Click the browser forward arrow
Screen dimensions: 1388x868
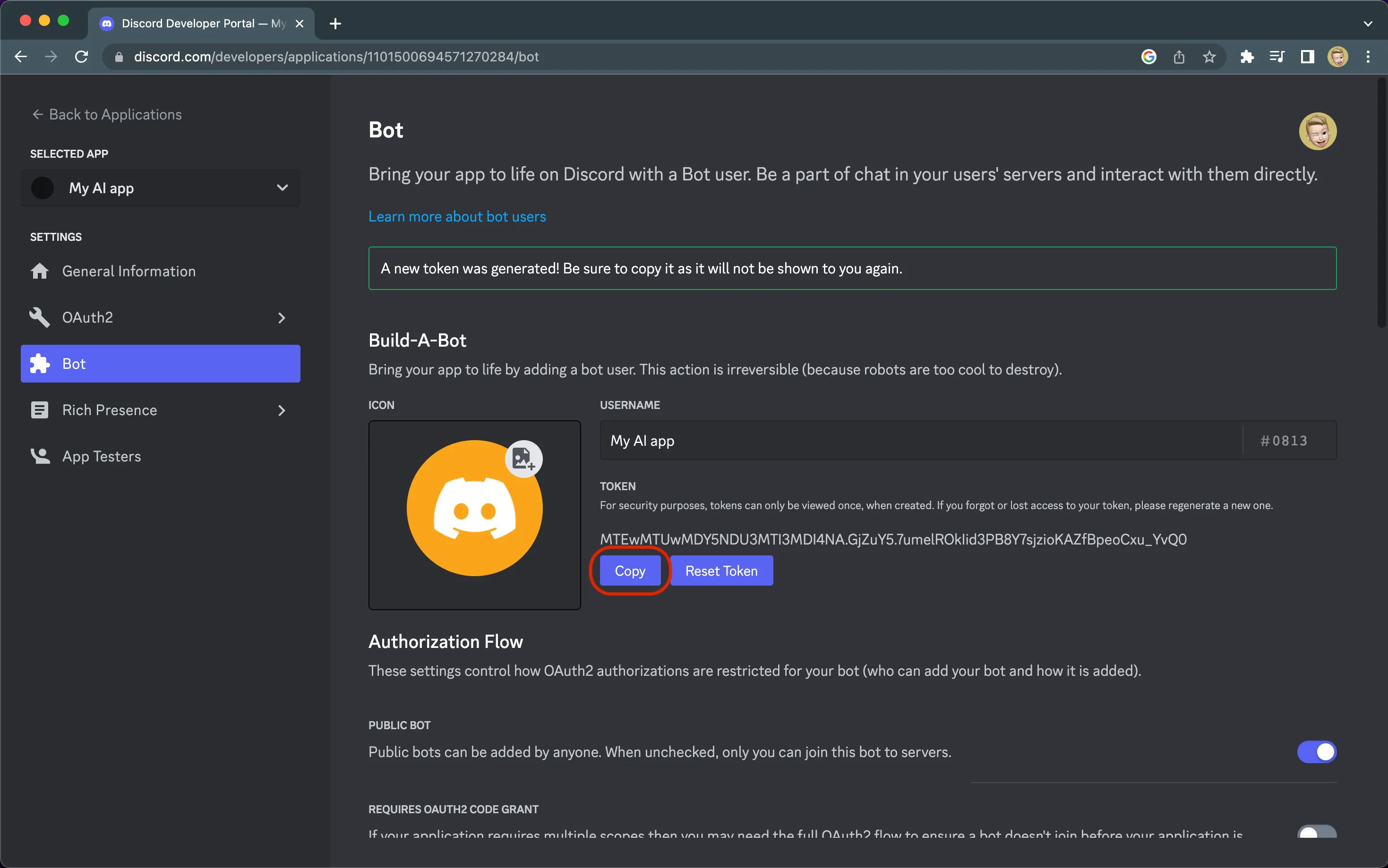(51, 56)
